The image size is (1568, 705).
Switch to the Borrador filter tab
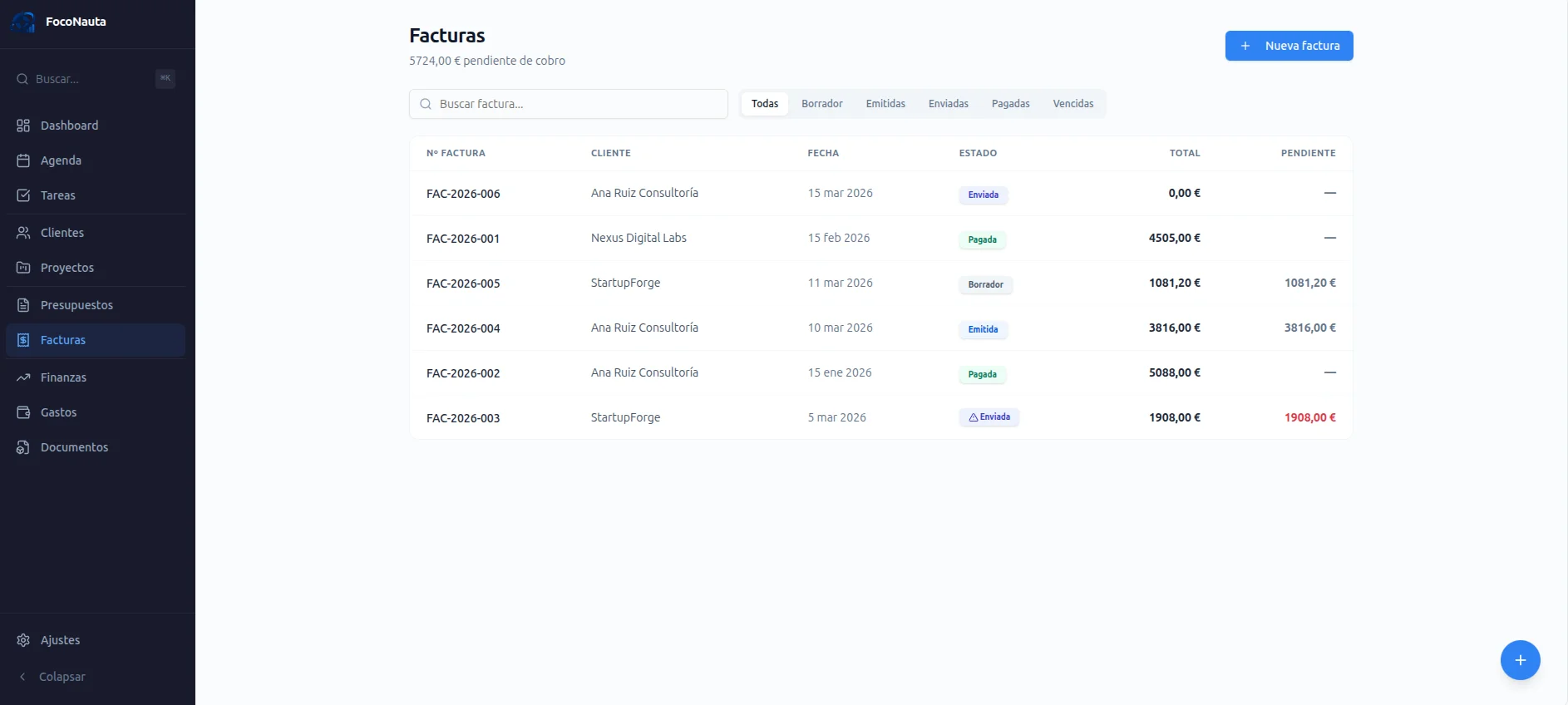click(x=821, y=104)
